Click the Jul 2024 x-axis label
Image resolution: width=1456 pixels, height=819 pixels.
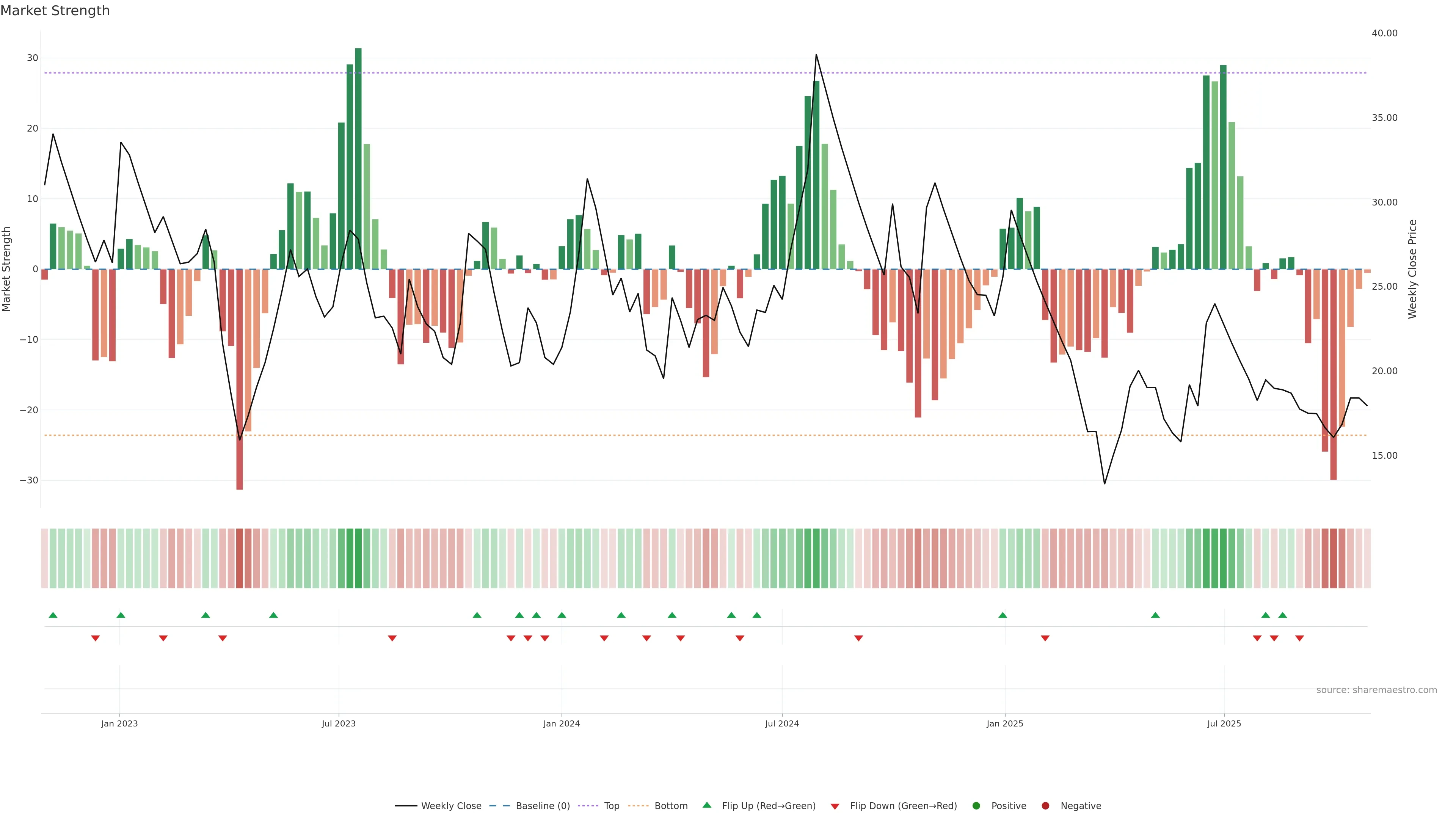(x=782, y=723)
